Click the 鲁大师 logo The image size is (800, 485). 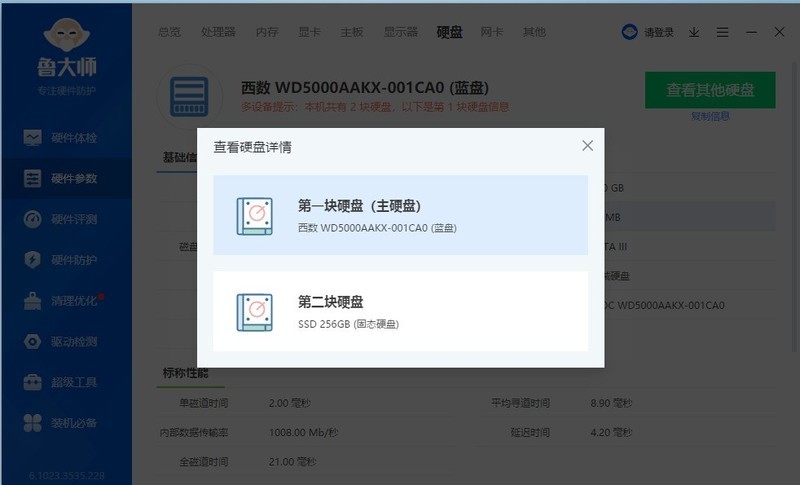pyautogui.click(x=67, y=48)
